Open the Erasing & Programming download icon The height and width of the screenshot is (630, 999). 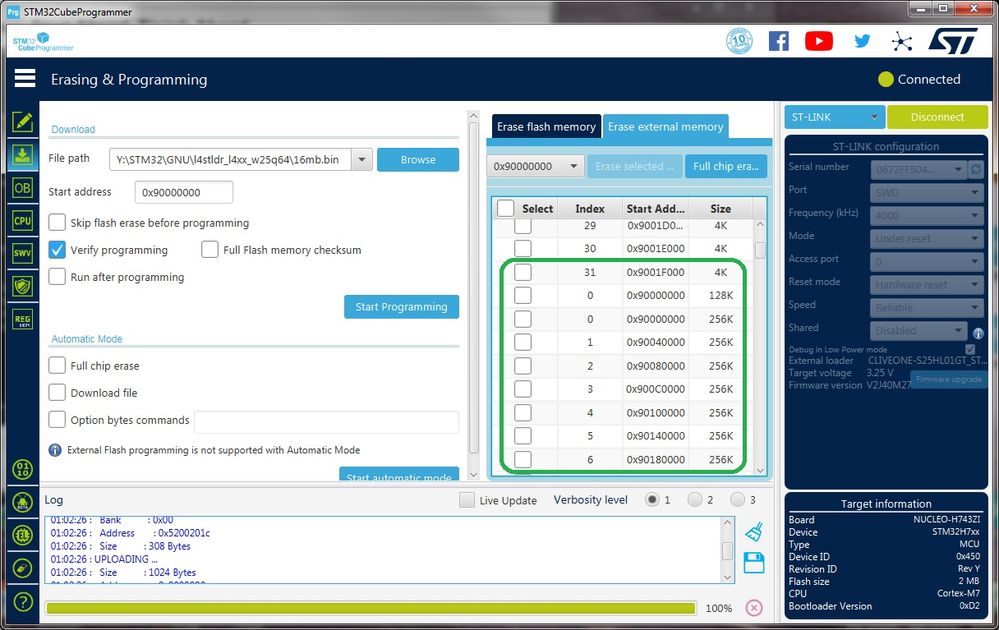(x=22, y=154)
